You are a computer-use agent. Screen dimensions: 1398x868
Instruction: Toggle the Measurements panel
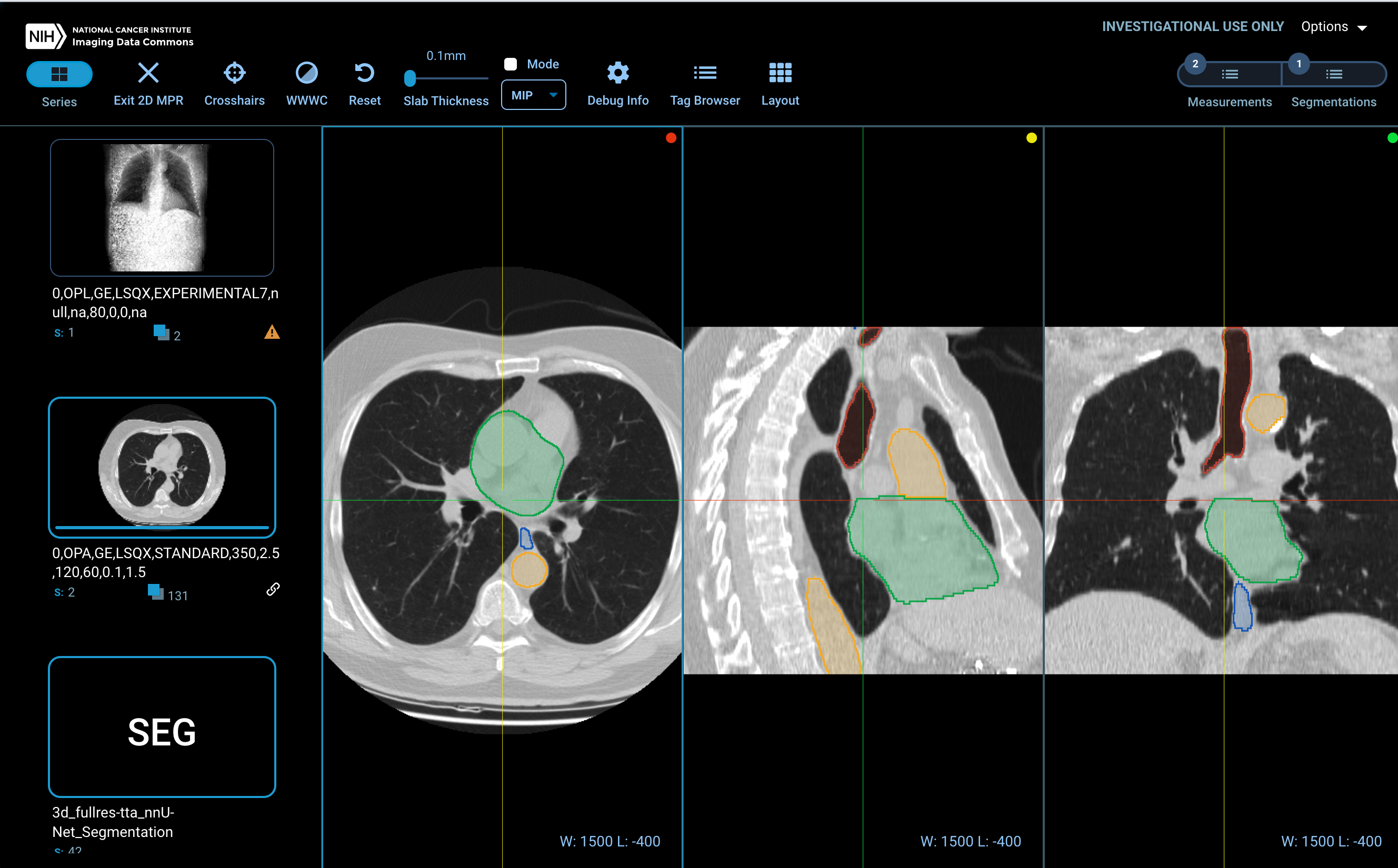[1229, 74]
